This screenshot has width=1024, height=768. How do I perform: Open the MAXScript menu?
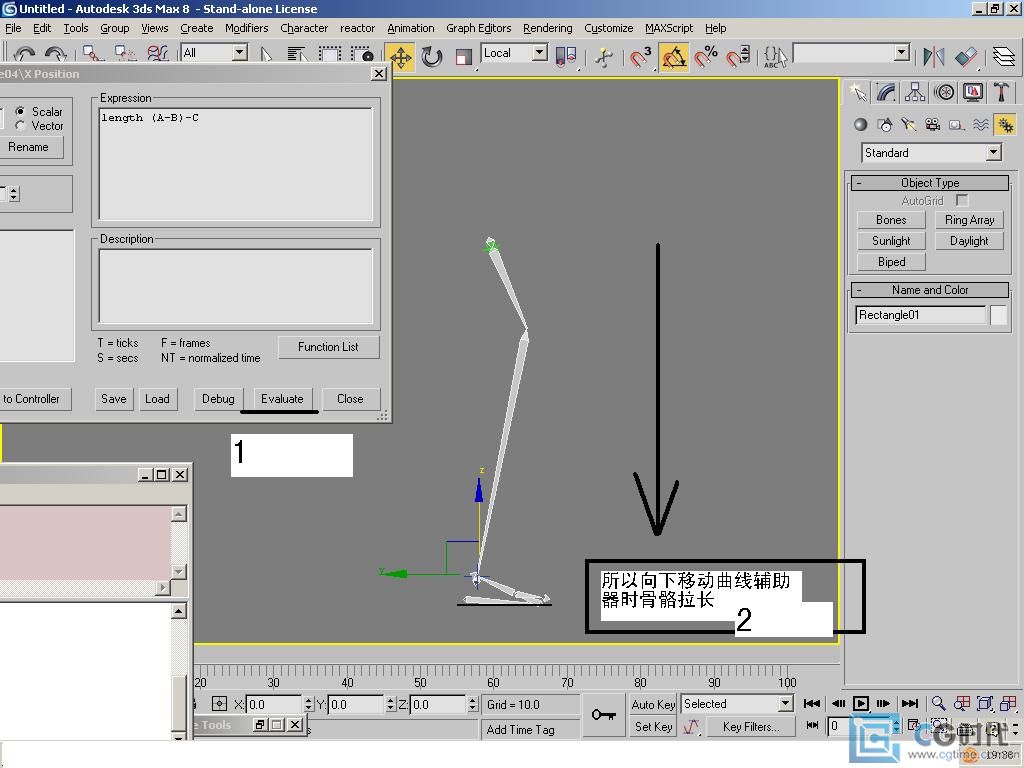point(669,28)
